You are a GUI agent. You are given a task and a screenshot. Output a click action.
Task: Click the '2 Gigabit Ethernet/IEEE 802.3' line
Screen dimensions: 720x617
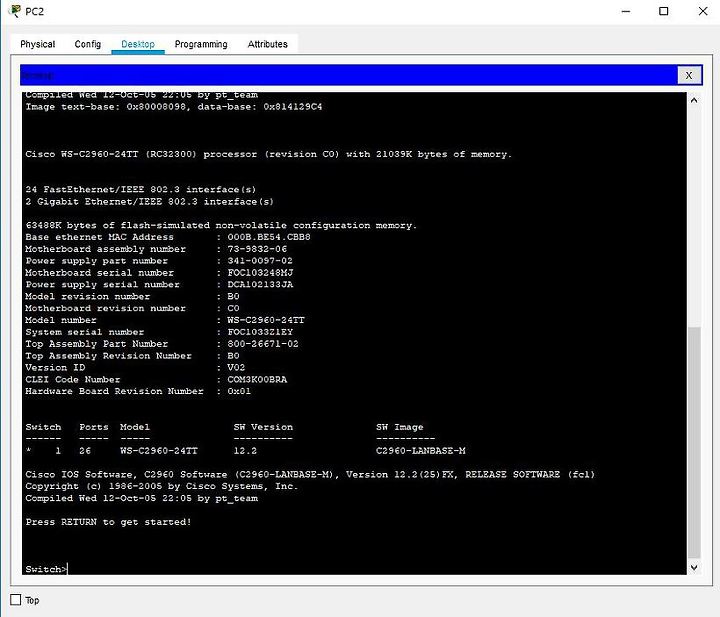(x=149, y=202)
